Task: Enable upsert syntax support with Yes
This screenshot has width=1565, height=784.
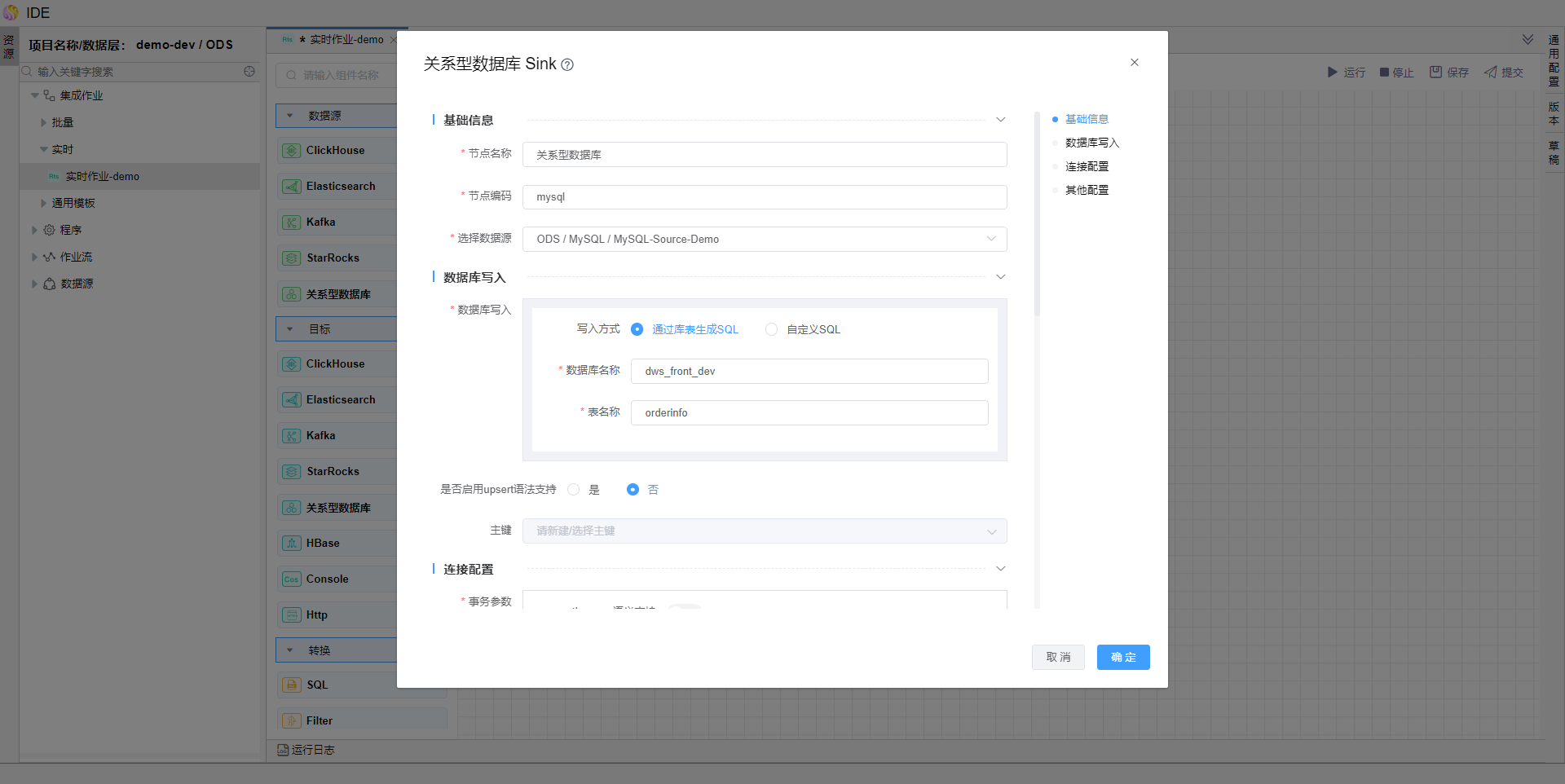Action: coord(574,490)
